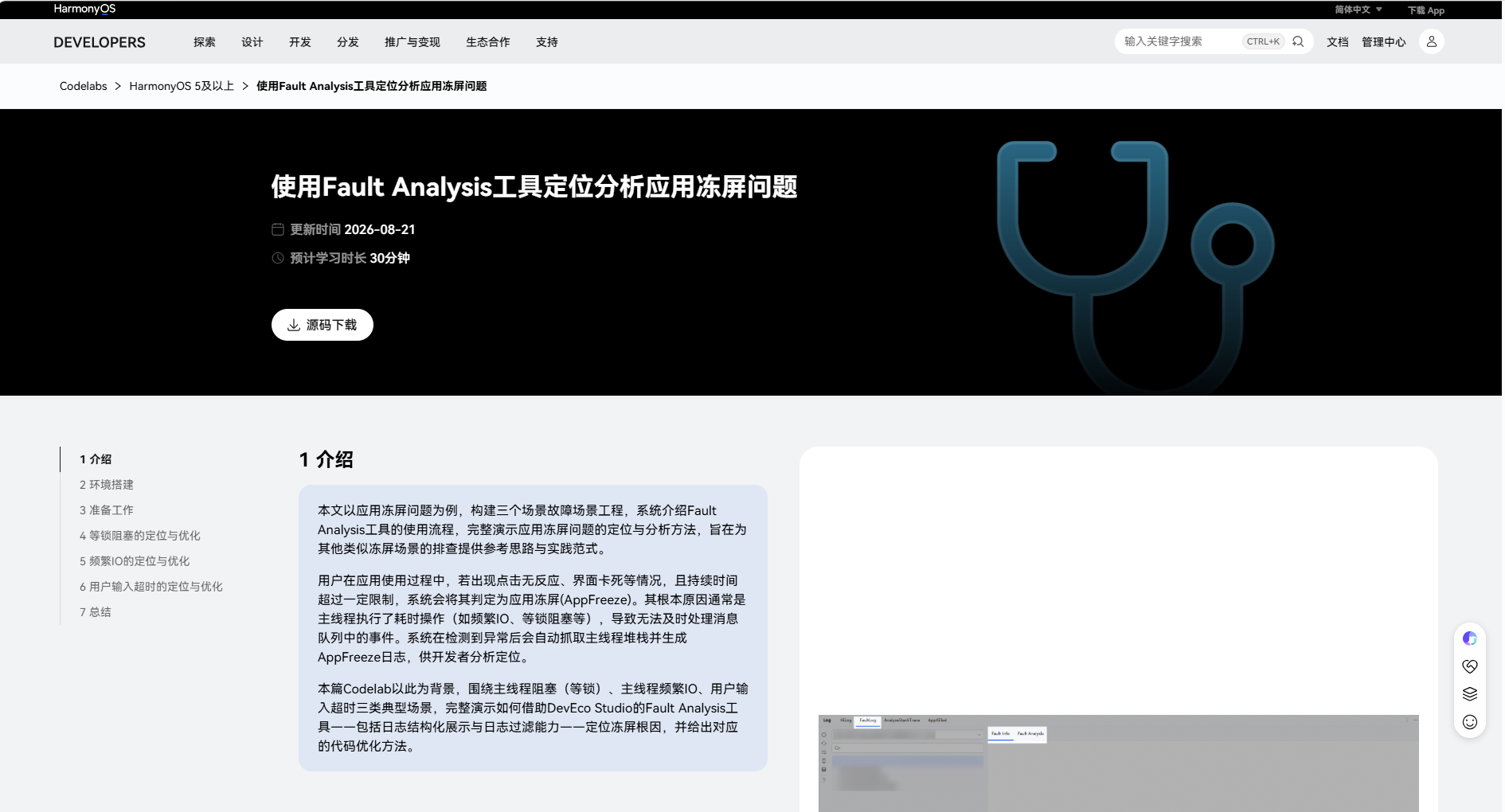Go to Codelabs breadcrumb

(x=84, y=86)
